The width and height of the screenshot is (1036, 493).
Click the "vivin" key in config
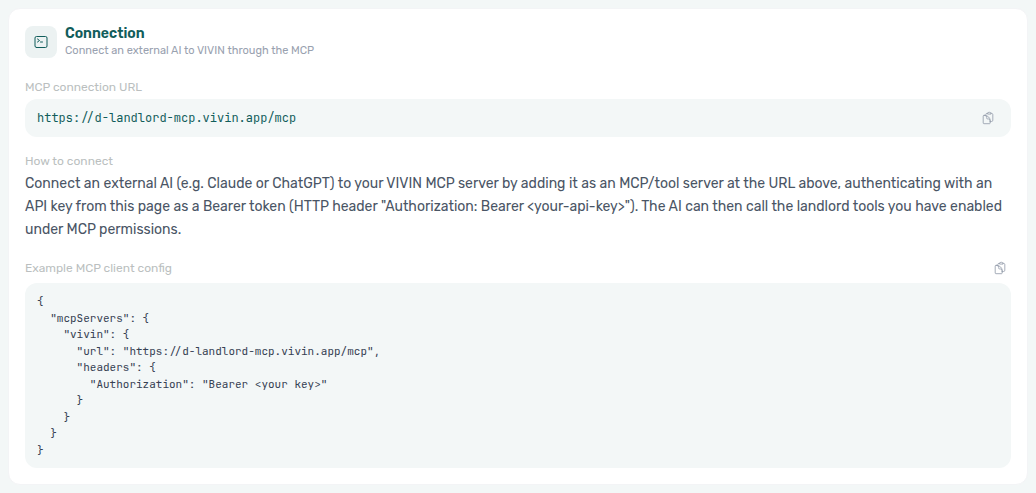point(87,334)
